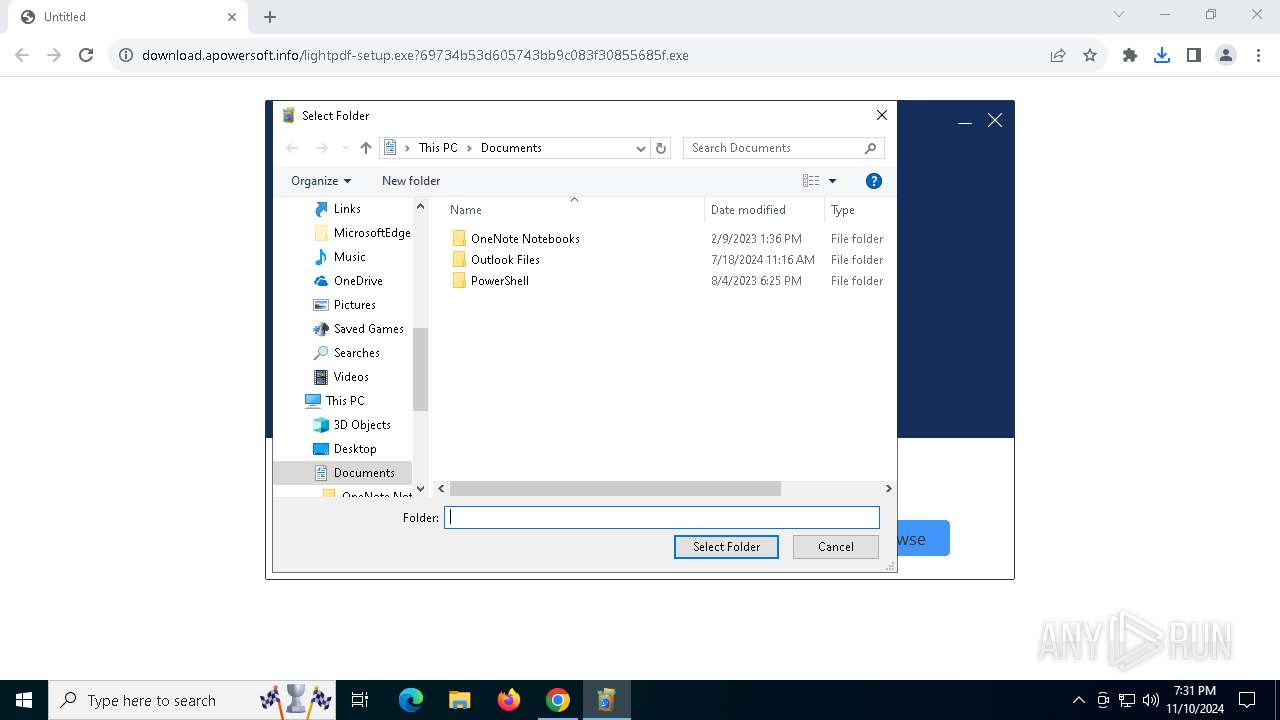This screenshot has width=1280, height=720.
Task: Click the Chrome address bar URL
Action: [415, 56]
